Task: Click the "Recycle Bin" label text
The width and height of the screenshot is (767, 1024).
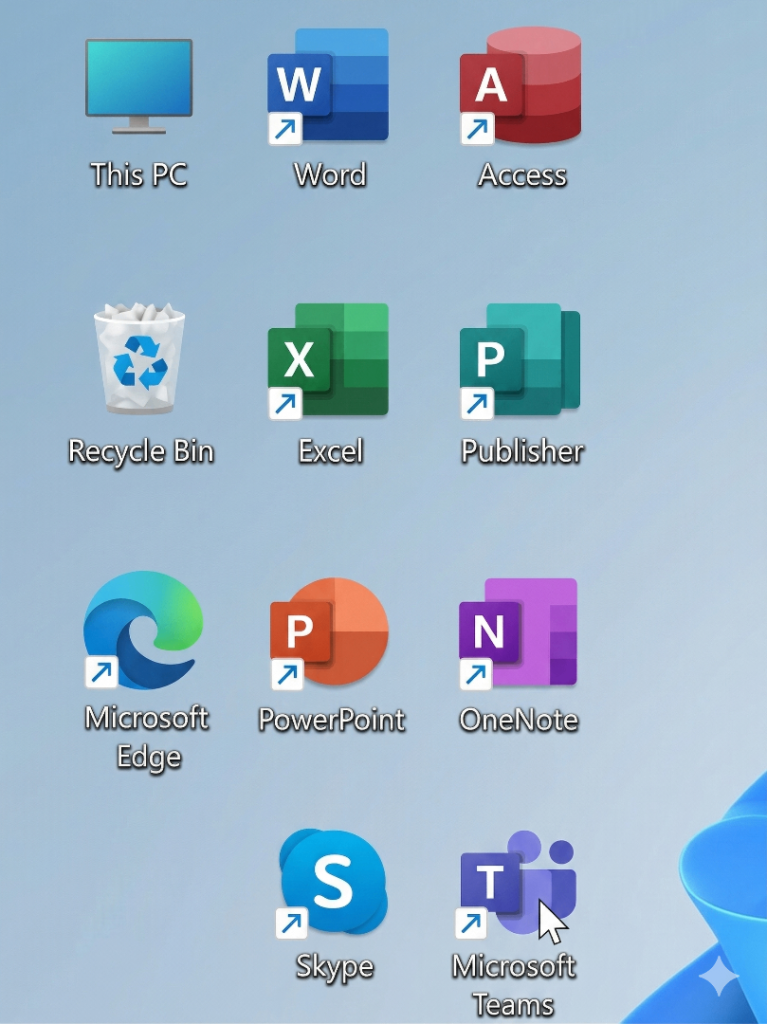Action: (141, 453)
